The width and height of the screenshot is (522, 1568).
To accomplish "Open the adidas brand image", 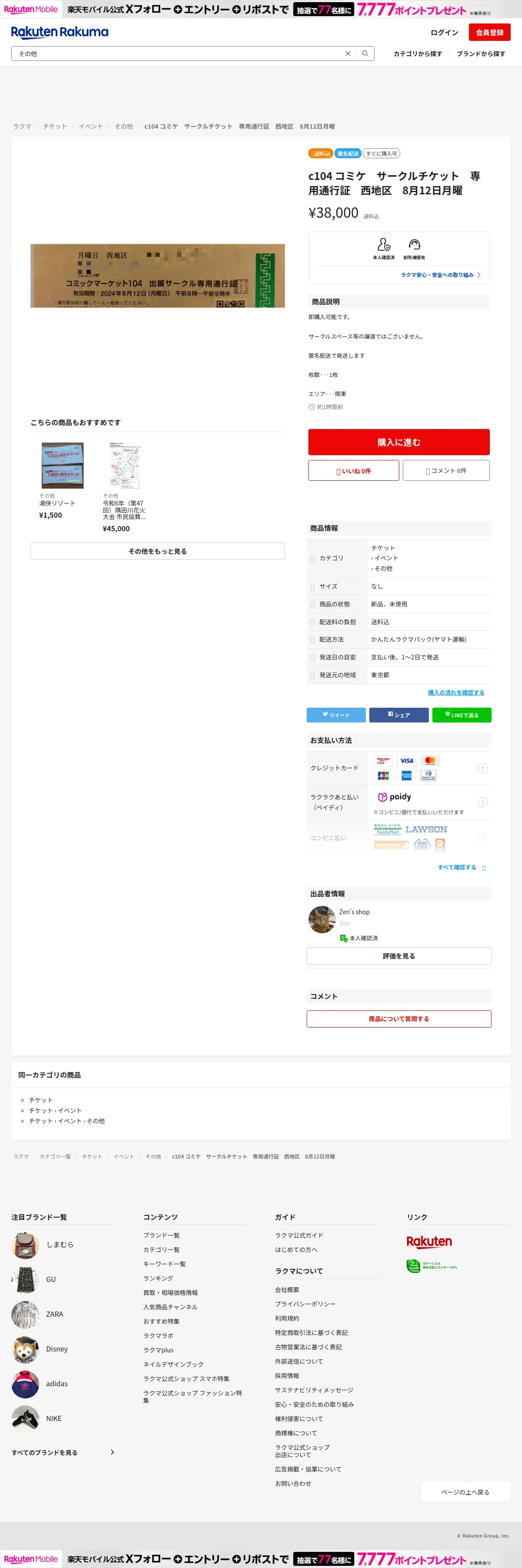I will (x=25, y=1384).
